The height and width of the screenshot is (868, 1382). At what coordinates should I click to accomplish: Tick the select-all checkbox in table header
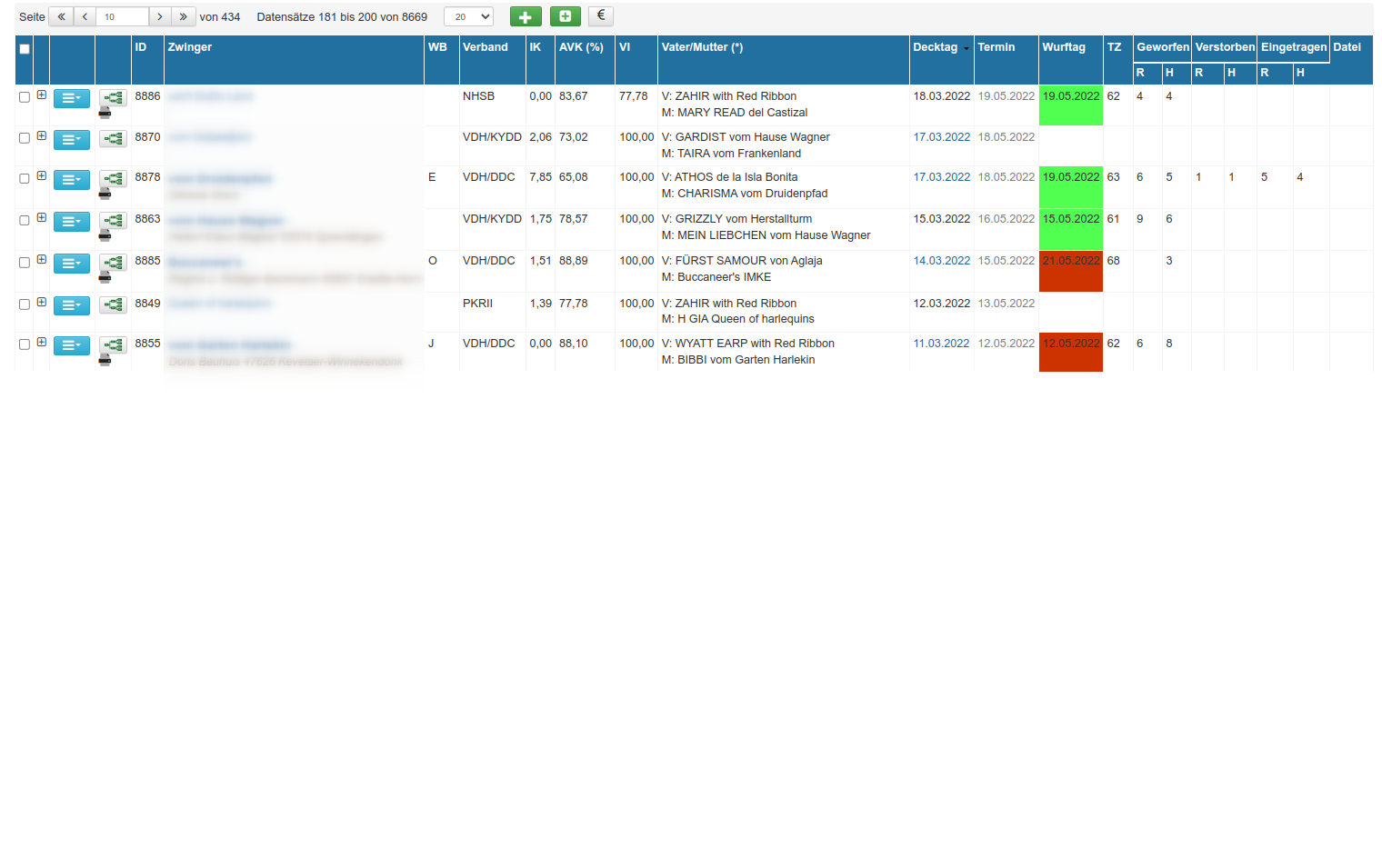click(25, 49)
